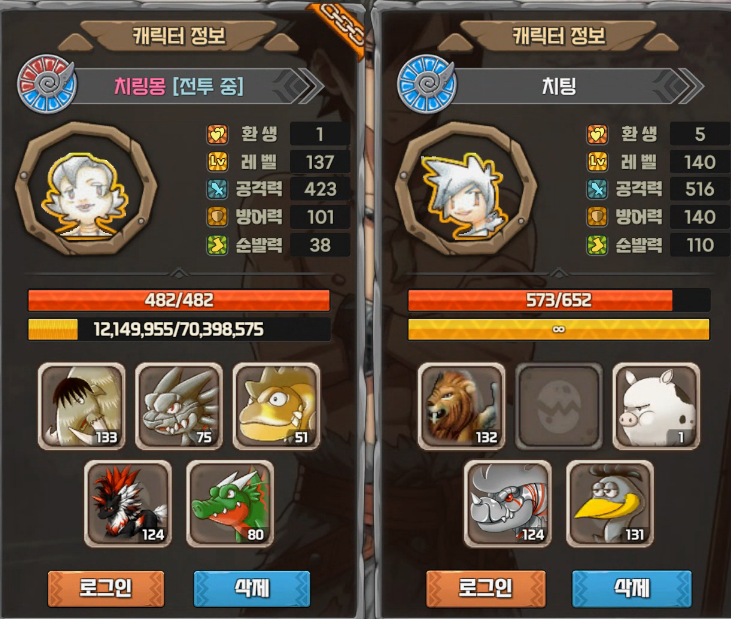This screenshot has width=731, height=619.
Task: Pick the green crocodile pet level 80
Action: point(230,504)
